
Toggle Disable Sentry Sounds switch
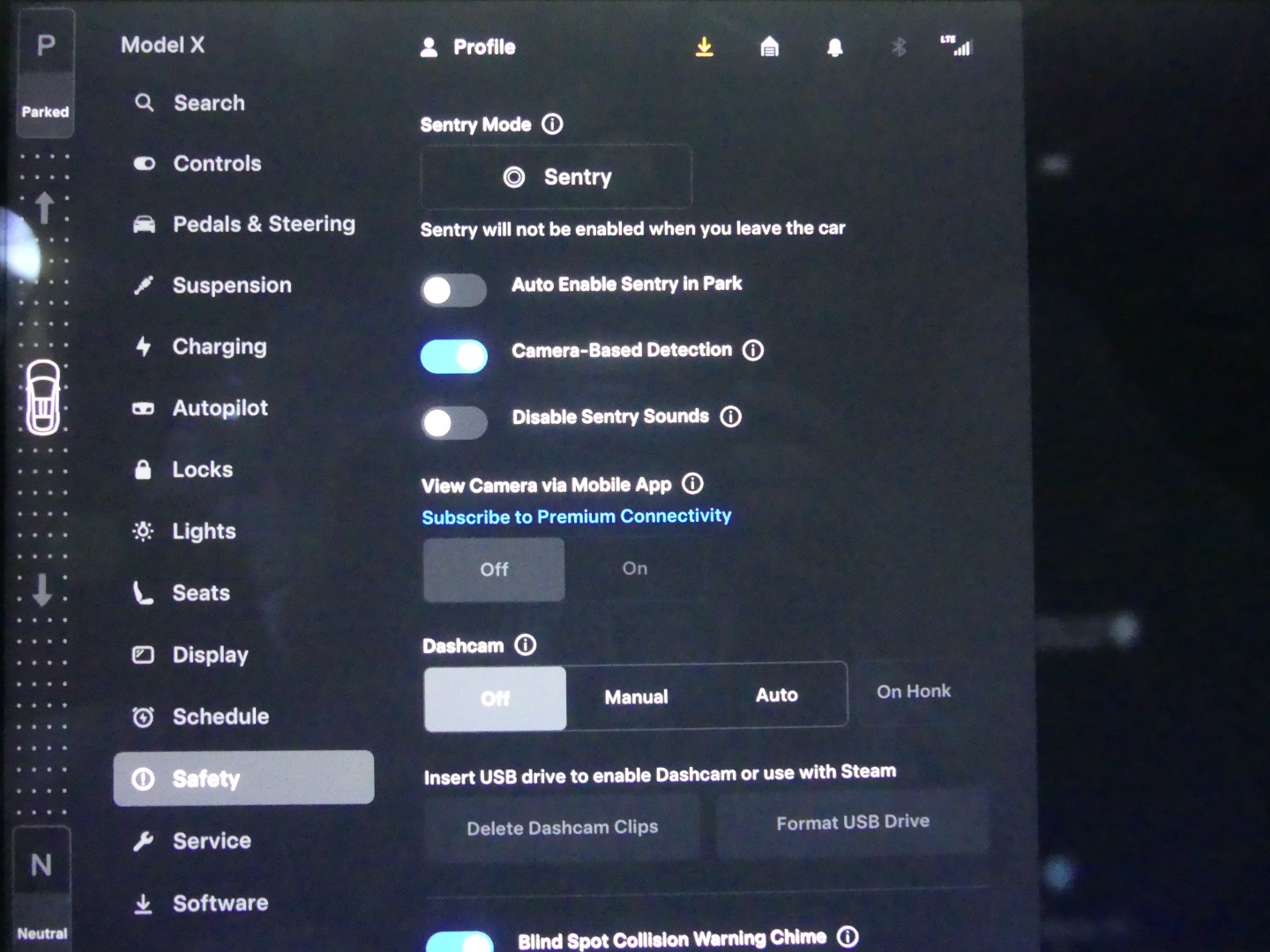(453, 423)
